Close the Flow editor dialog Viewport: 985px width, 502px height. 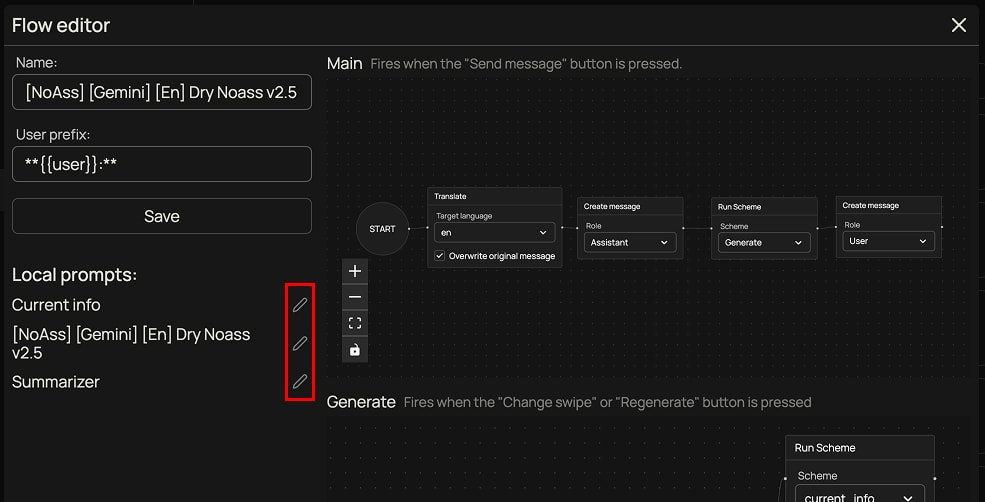[958, 25]
